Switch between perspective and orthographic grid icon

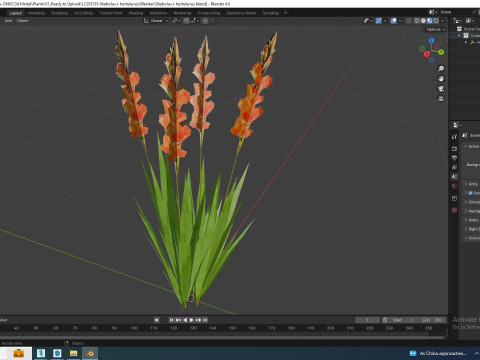pyautogui.click(x=441, y=99)
